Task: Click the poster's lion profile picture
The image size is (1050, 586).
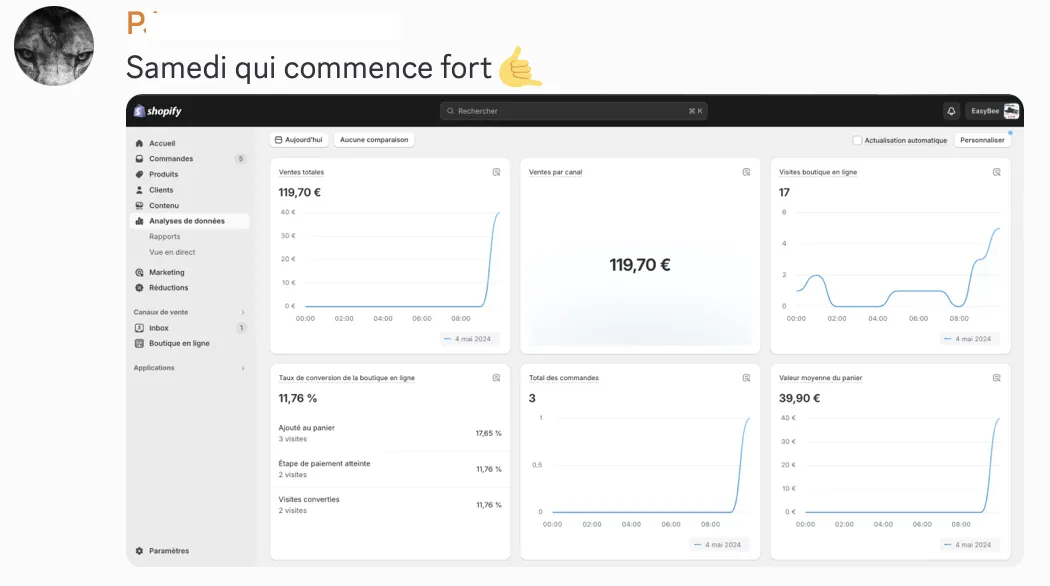Action: (x=54, y=46)
